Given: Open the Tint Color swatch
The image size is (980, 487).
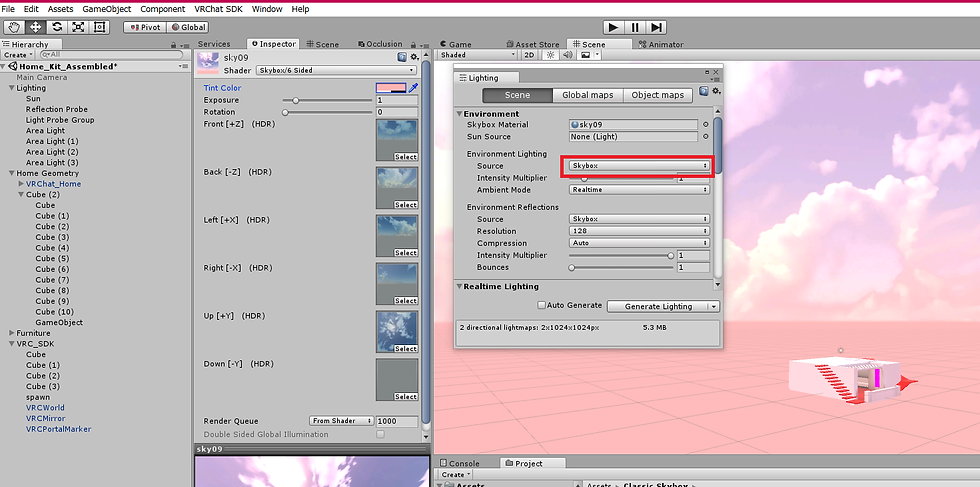Looking at the screenshot, I should coord(391,88).
